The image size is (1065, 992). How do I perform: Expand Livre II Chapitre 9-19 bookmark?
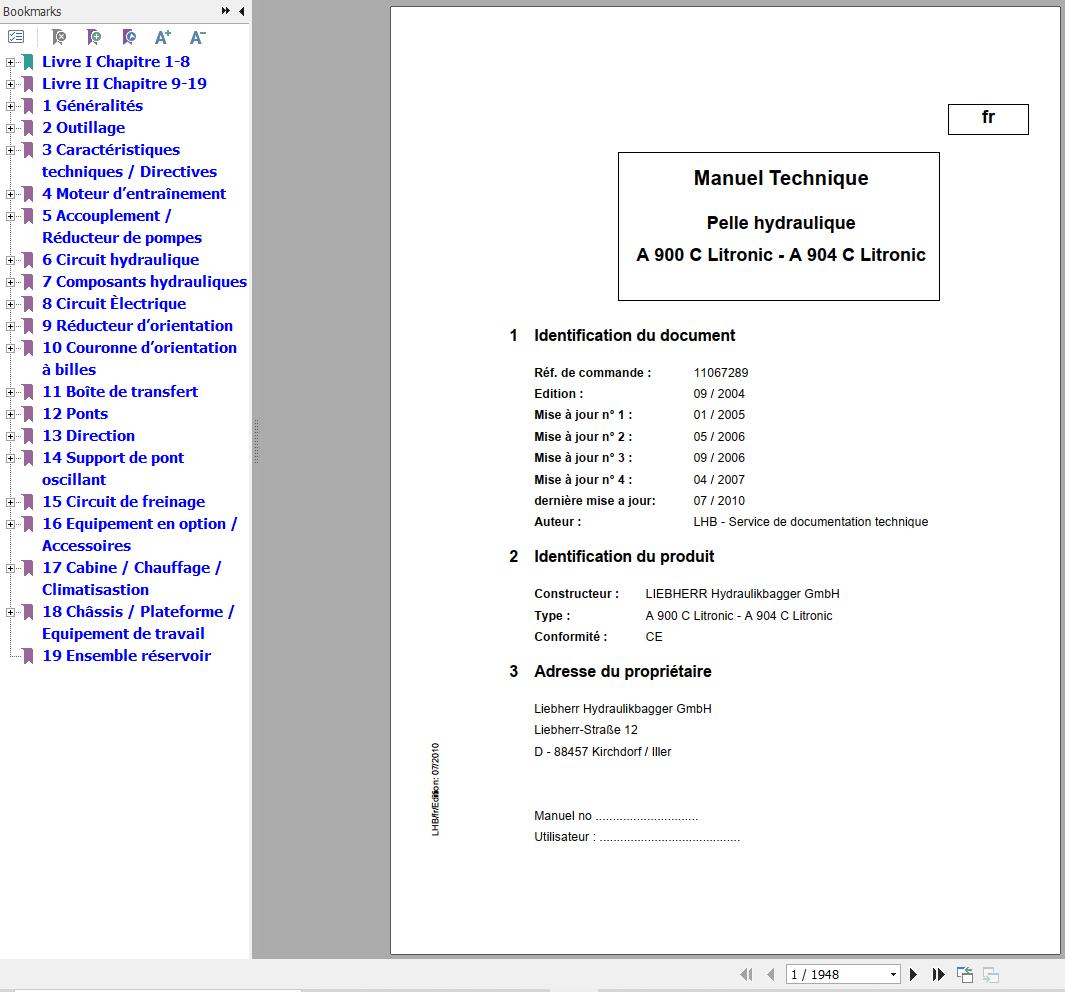(10, 84)
